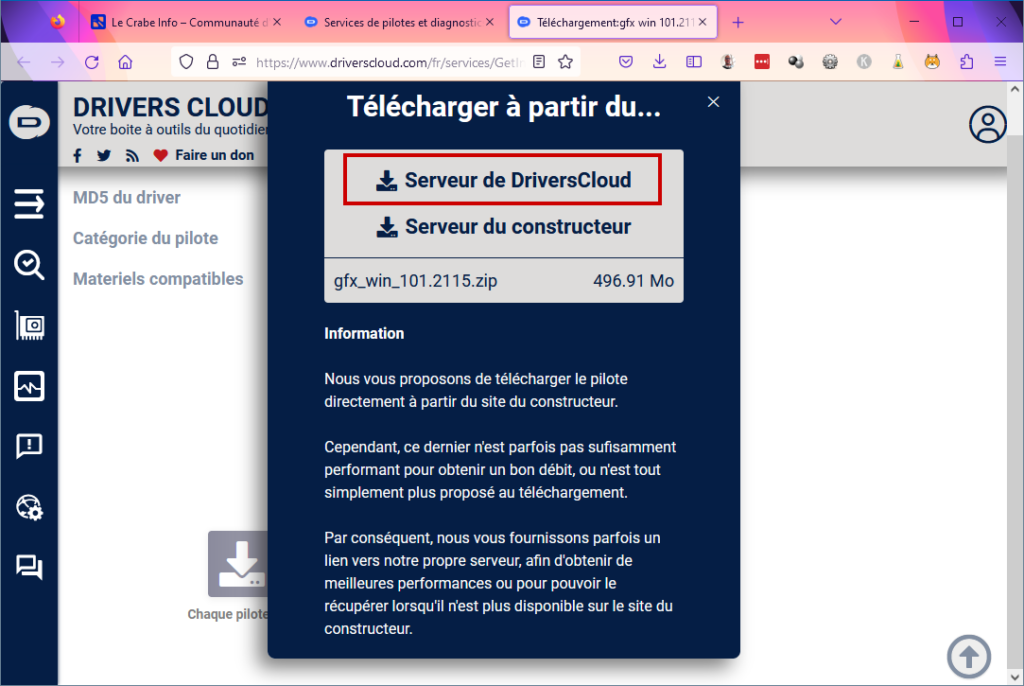Screen dimensions: 1024x686
Task: Reload the current page
Action: (x=92, y=62)
